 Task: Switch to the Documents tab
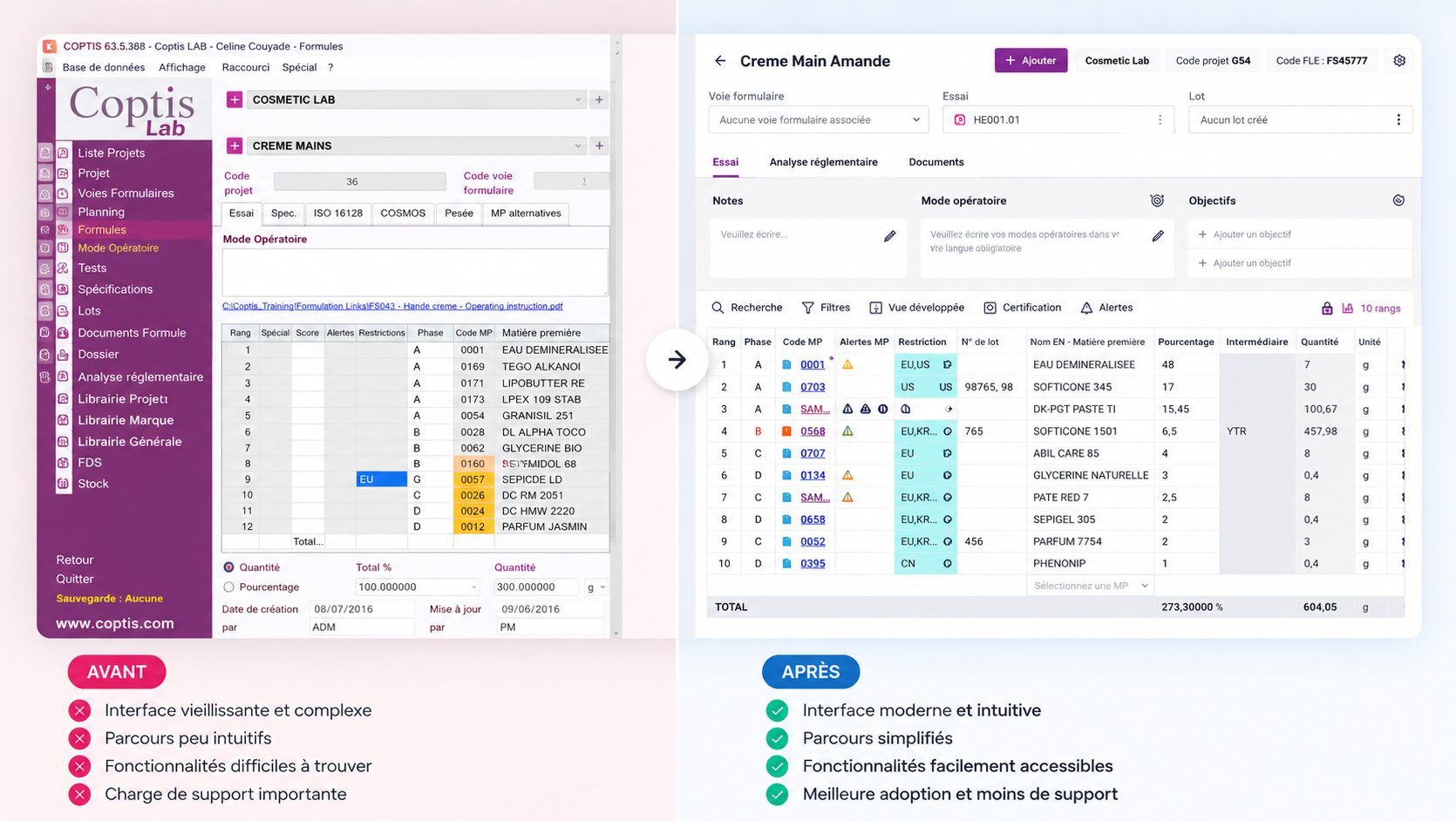(x=936, y=162)
